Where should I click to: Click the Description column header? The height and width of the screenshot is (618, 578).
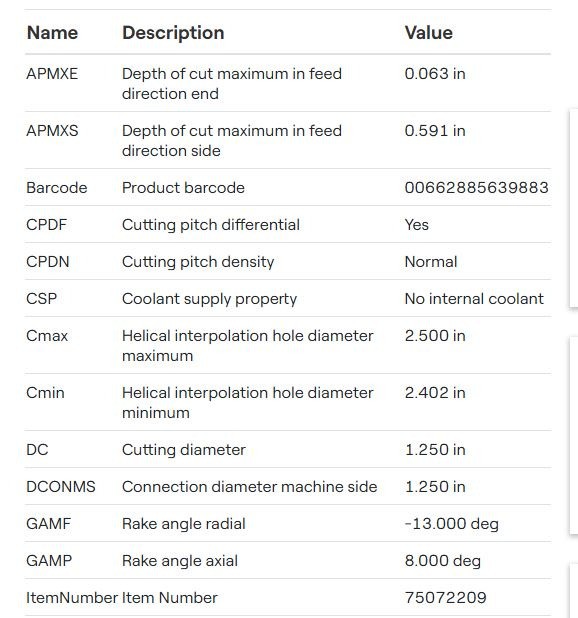point(173,33)
